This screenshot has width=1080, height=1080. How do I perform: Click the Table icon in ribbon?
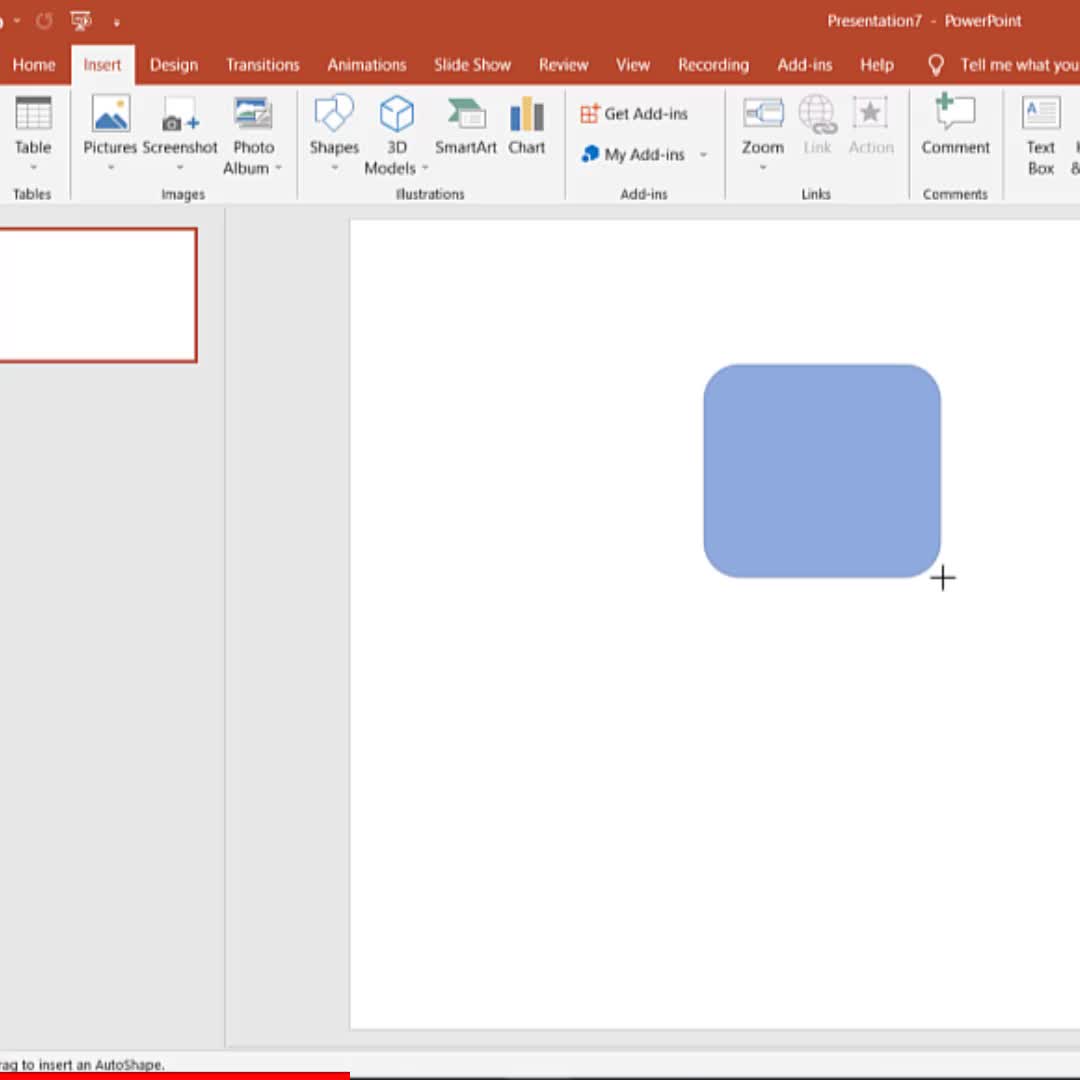[x=33, y=115]
